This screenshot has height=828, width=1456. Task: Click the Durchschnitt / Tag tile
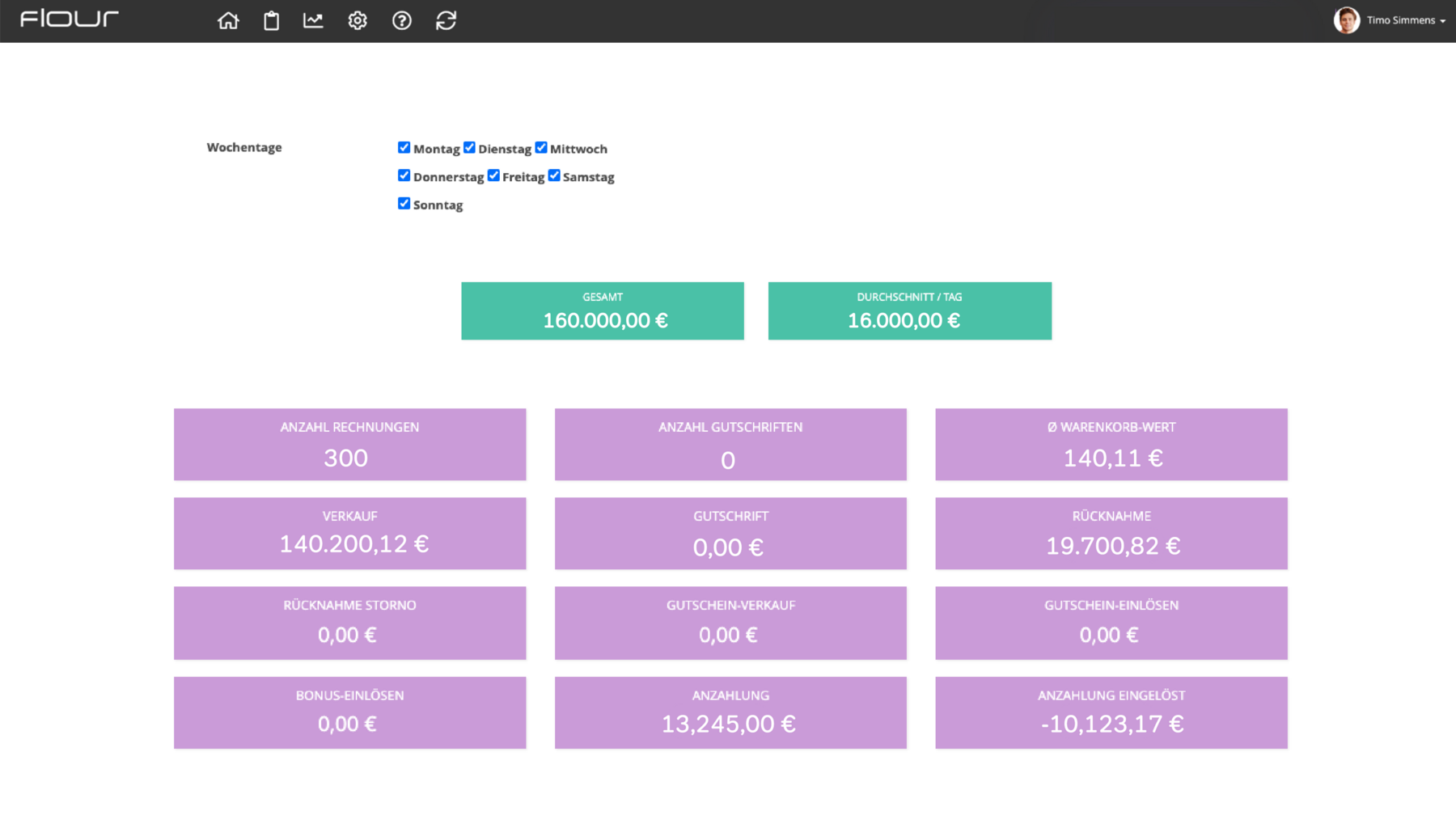[909, 310]
